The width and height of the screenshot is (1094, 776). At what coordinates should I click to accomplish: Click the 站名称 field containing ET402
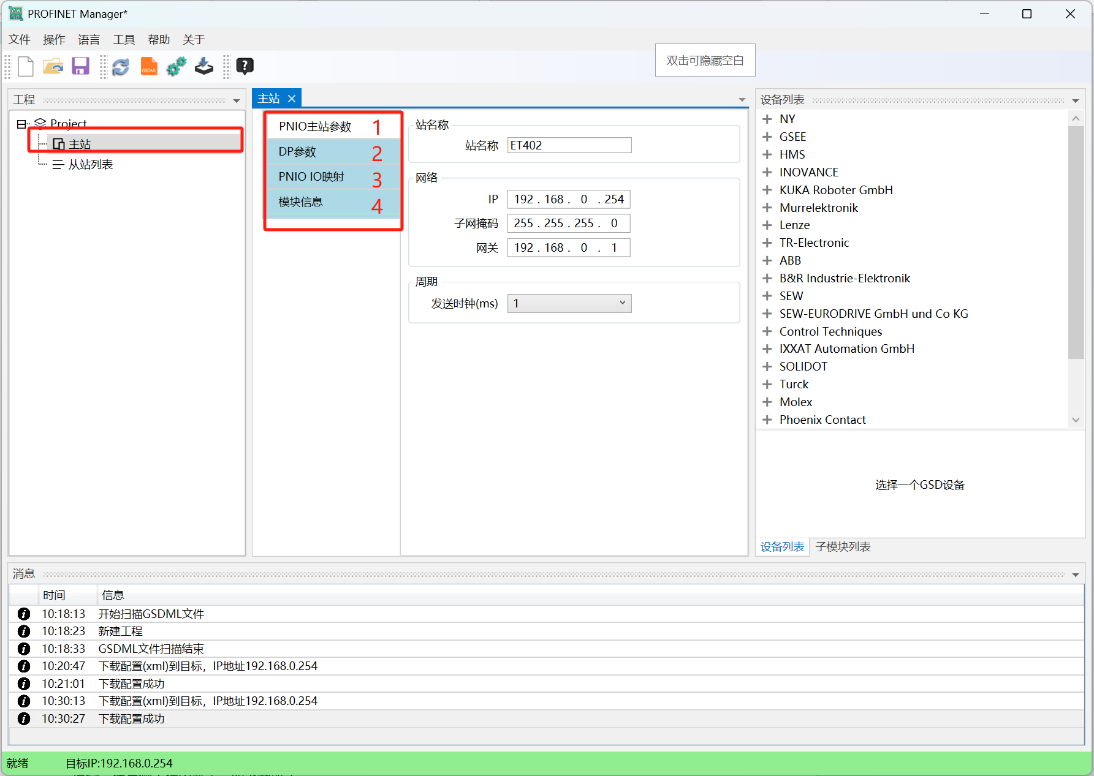569,145
